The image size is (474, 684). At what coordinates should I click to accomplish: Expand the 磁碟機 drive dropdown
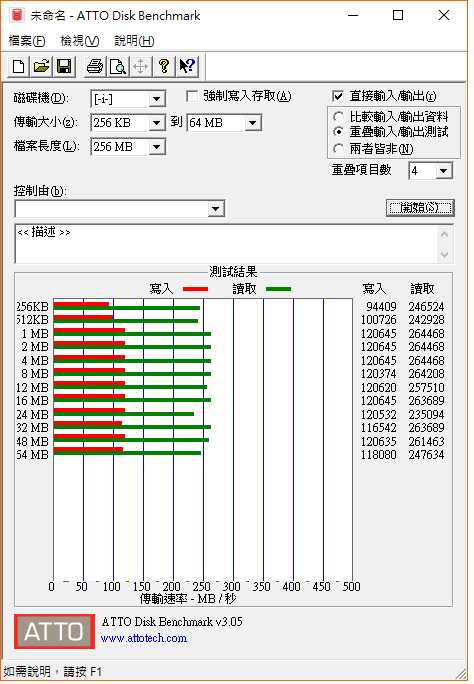(x=156, y=99)
